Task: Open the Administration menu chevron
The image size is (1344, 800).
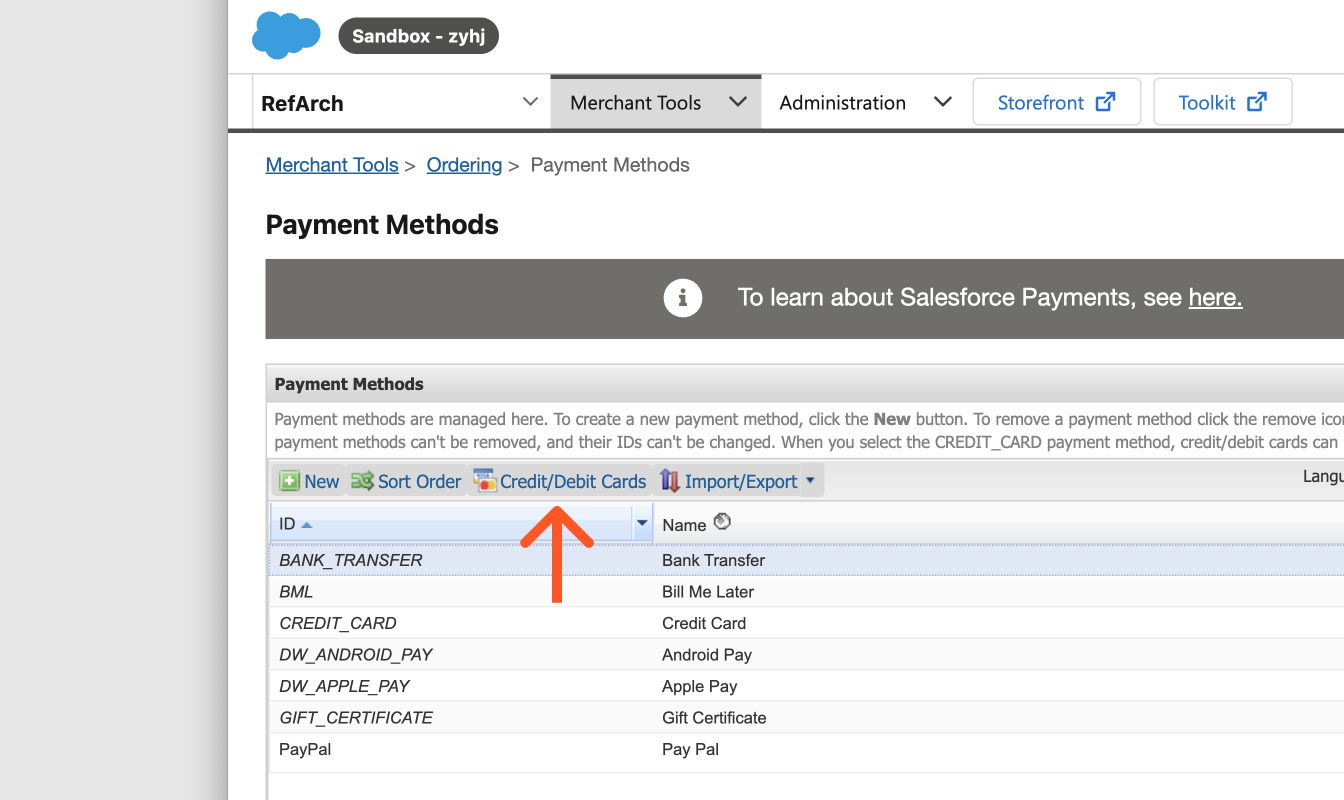Action: click(942, 102)
